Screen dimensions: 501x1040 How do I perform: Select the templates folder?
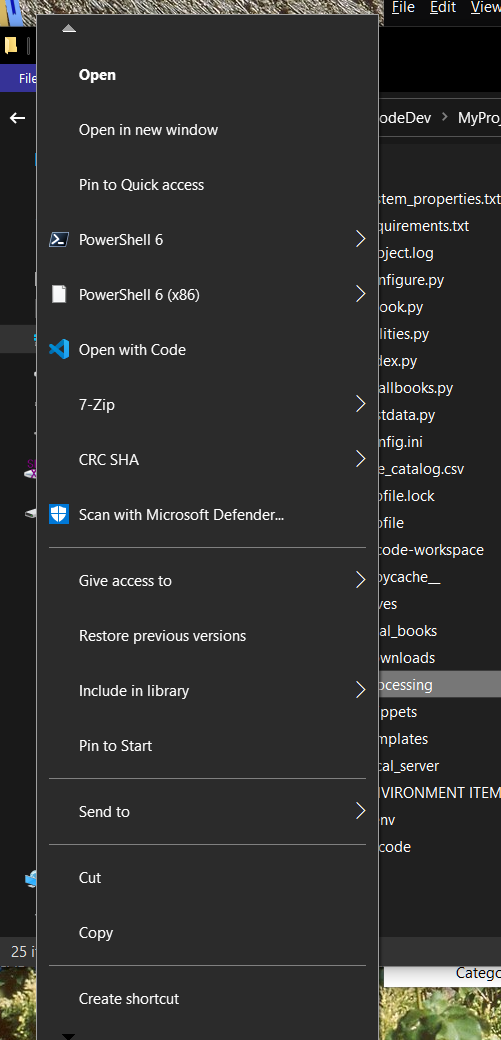(403, 740)
